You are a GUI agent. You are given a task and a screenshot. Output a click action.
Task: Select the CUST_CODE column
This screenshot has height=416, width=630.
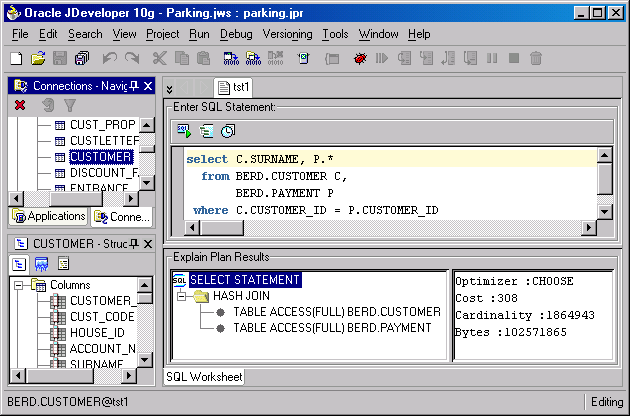coord(102,317)
